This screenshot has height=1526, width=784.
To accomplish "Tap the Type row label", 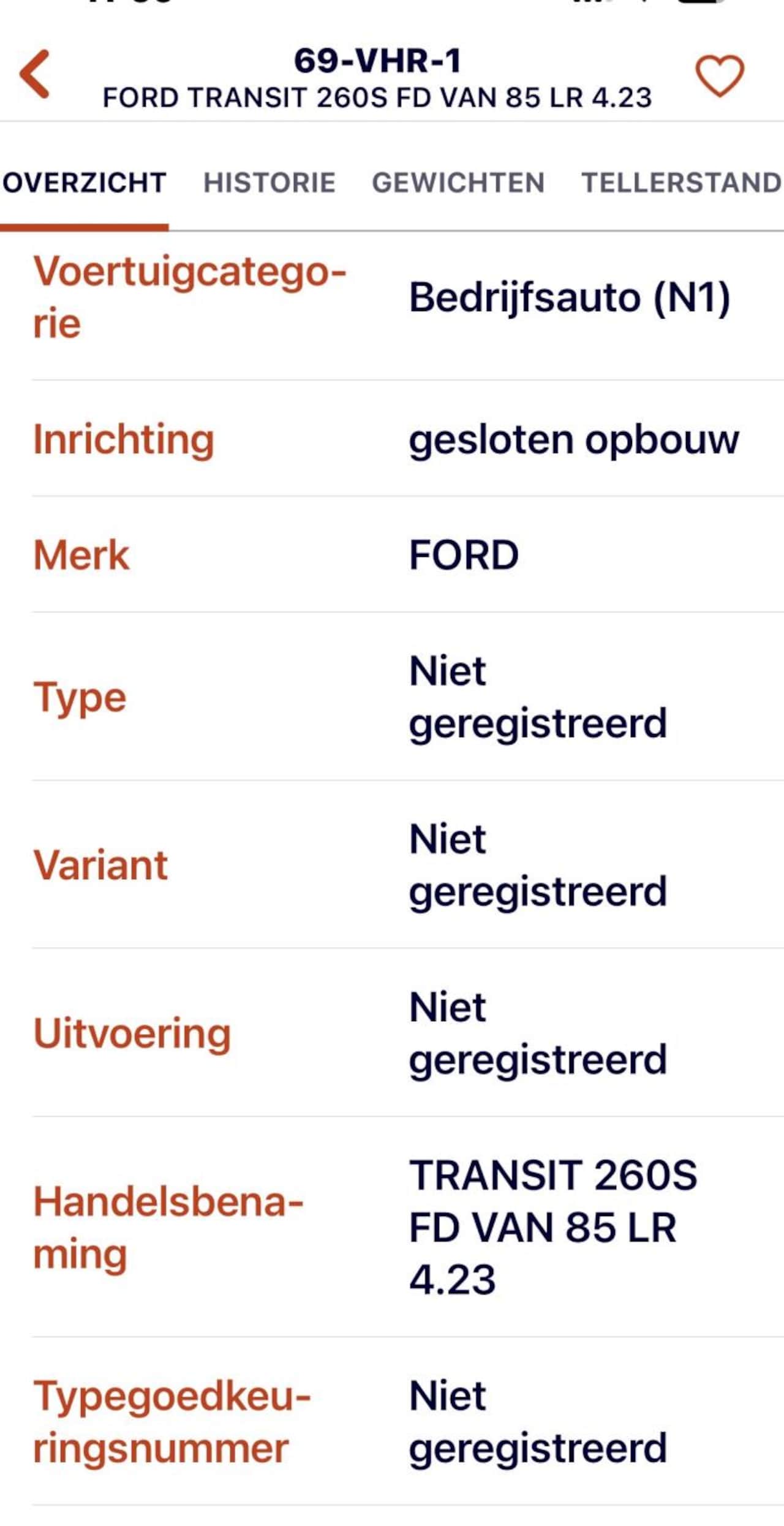I will pyautogui.click(x=80, y=697).
